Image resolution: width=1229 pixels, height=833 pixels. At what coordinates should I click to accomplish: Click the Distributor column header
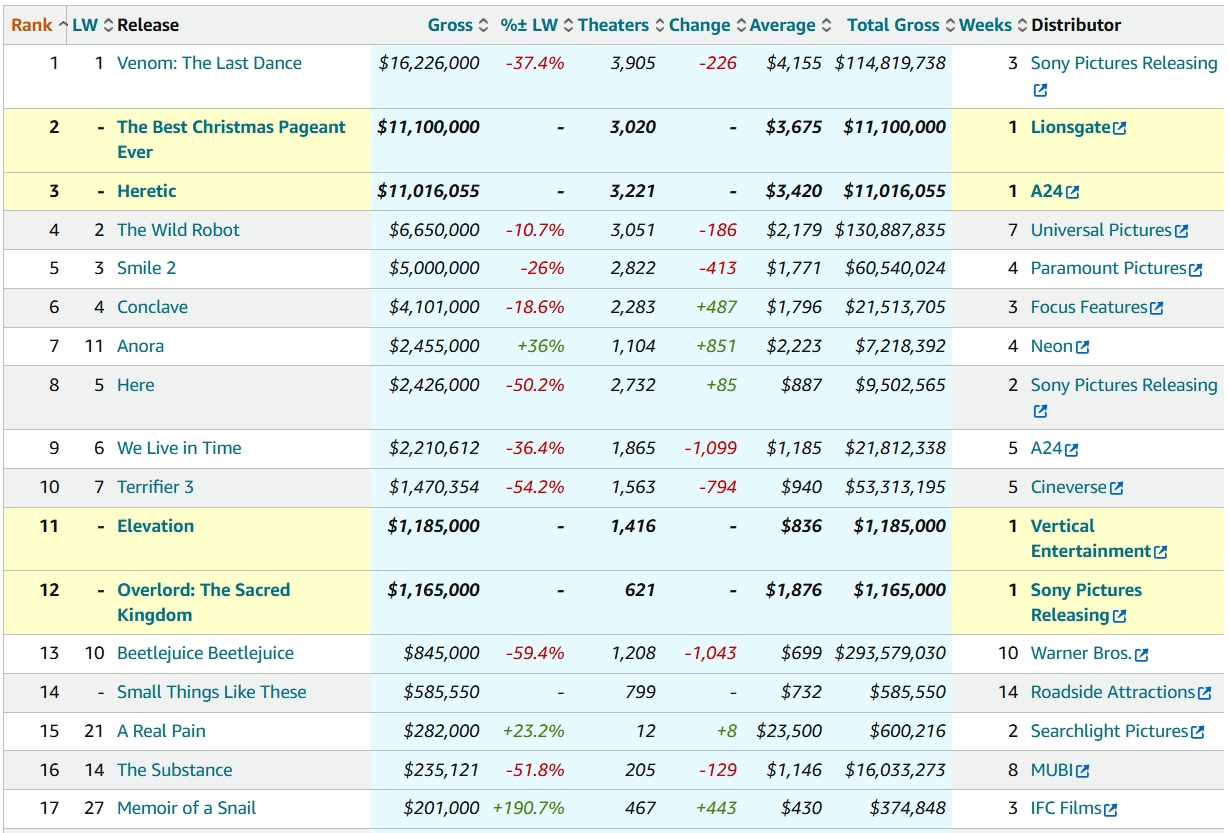(x=1076, y=25)
